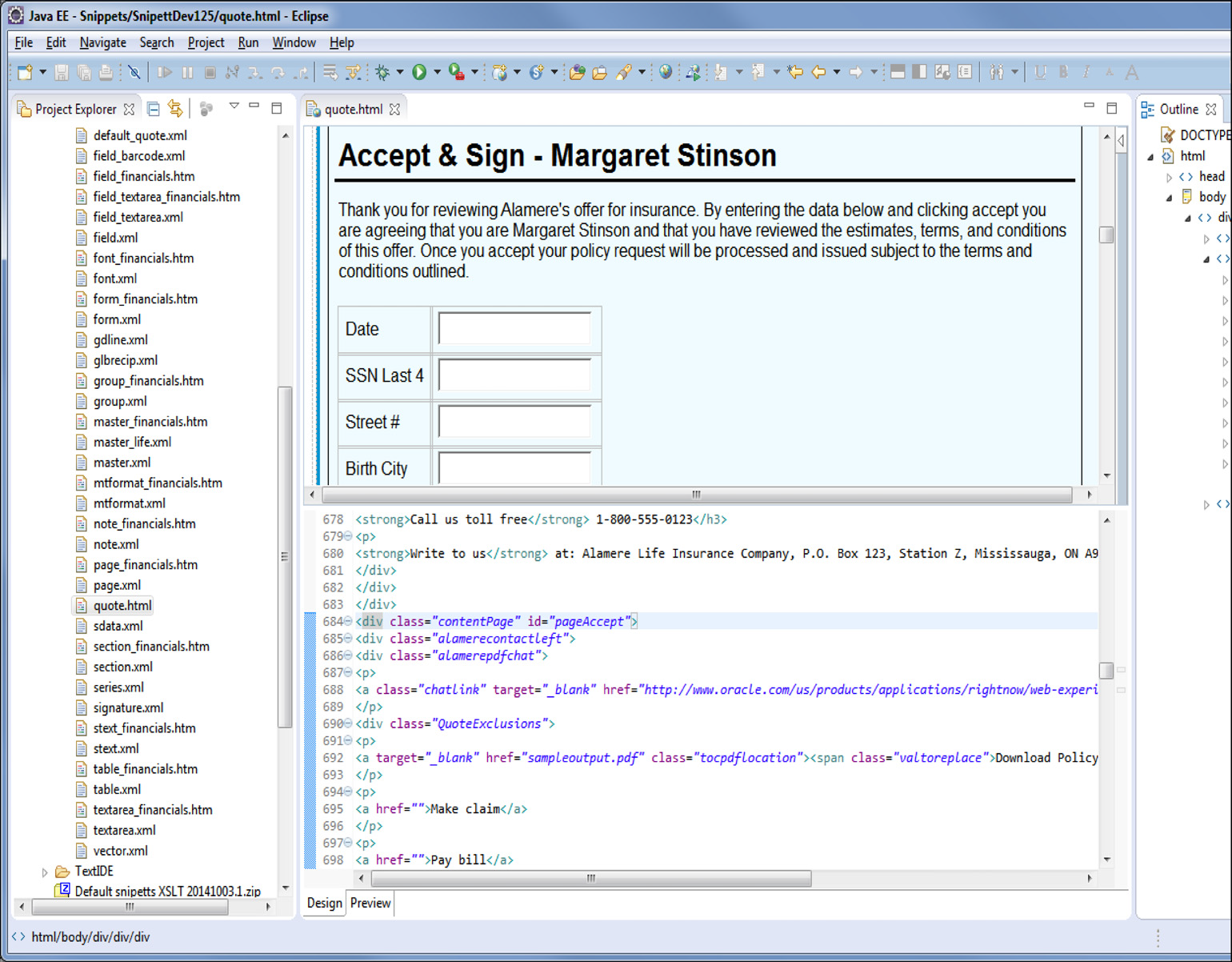This screenshot has height=962, width=1232.
Task: Click the Save All icon
Action: [x=84, y=71]
